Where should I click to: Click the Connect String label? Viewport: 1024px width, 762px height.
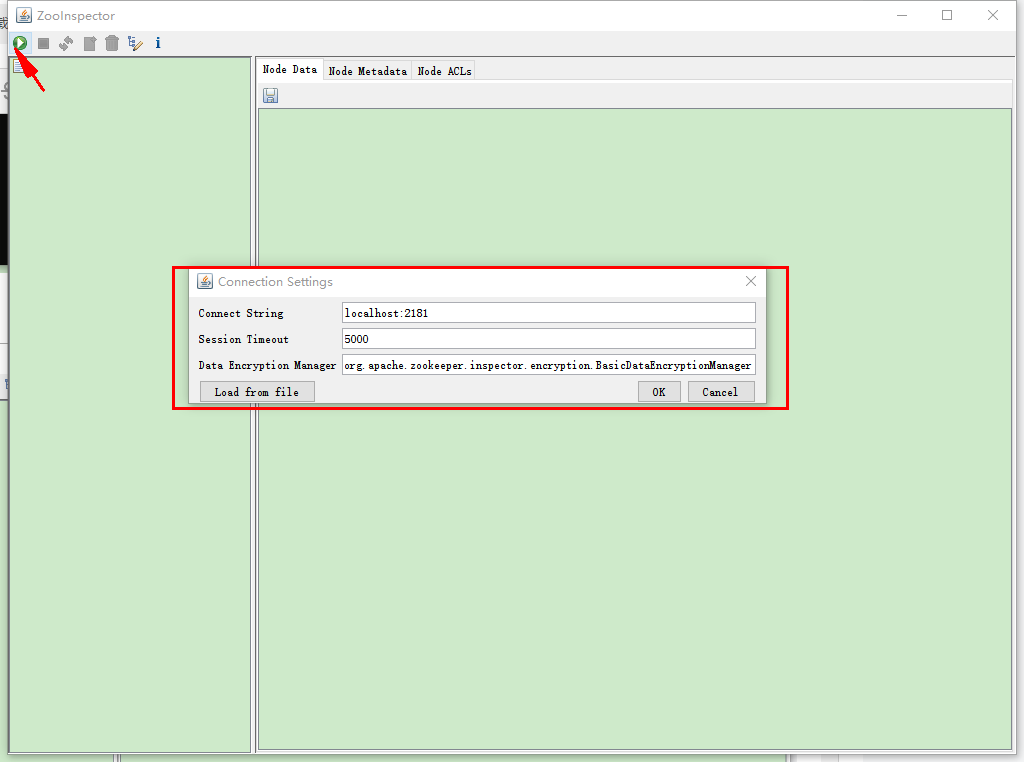pos(241,313)
